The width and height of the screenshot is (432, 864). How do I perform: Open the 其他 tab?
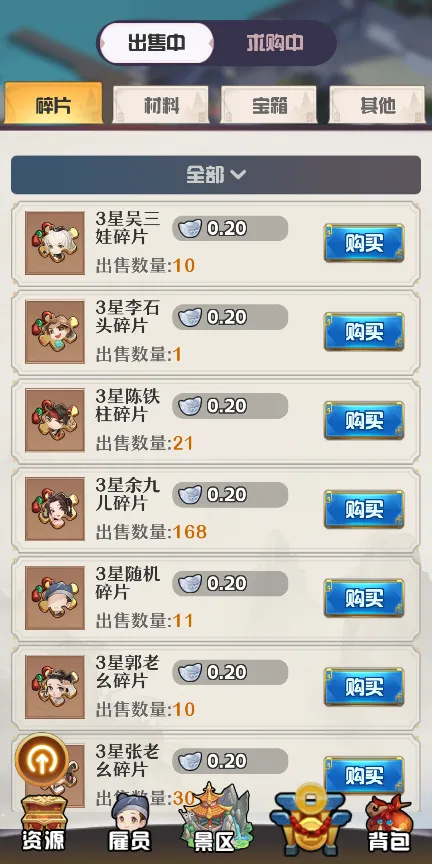click(x=378, y=105)
